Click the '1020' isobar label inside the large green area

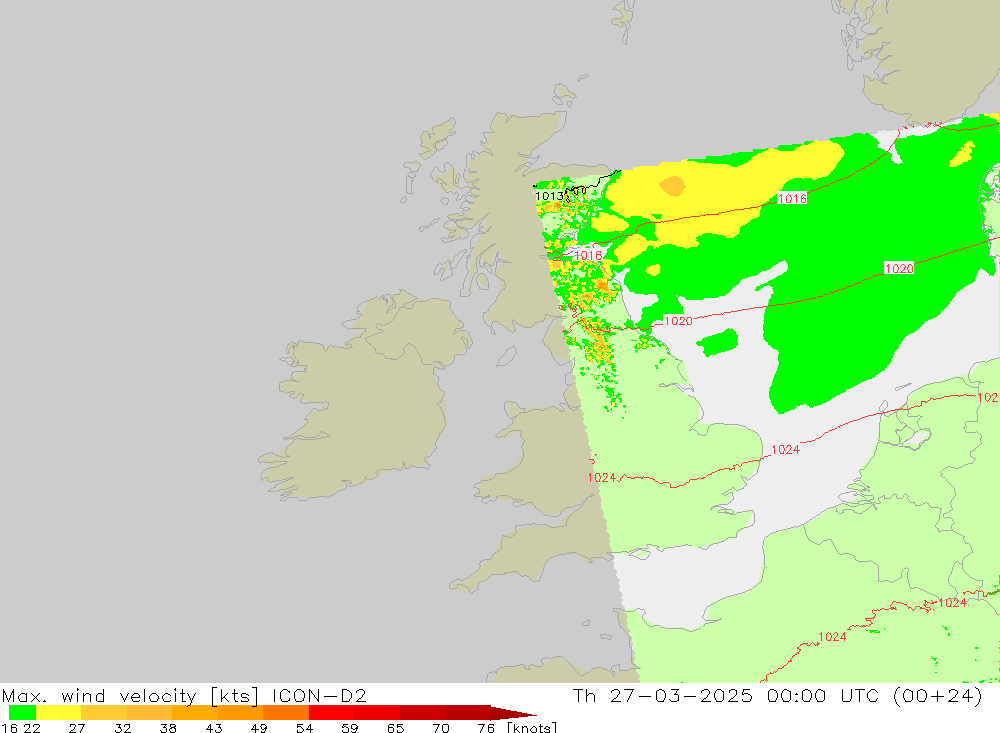899,269
